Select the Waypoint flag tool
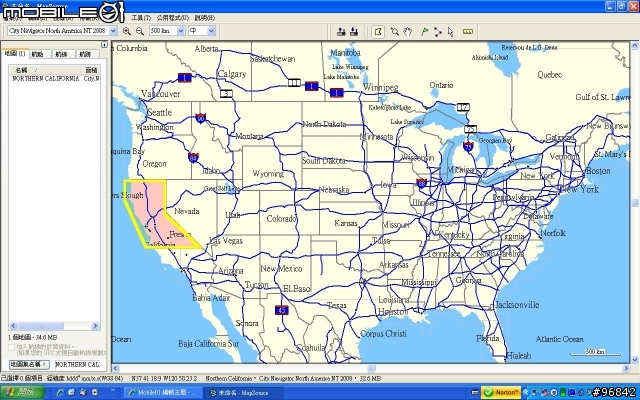The width and height of the screenshot is (640, 400). tap(424, 31)
